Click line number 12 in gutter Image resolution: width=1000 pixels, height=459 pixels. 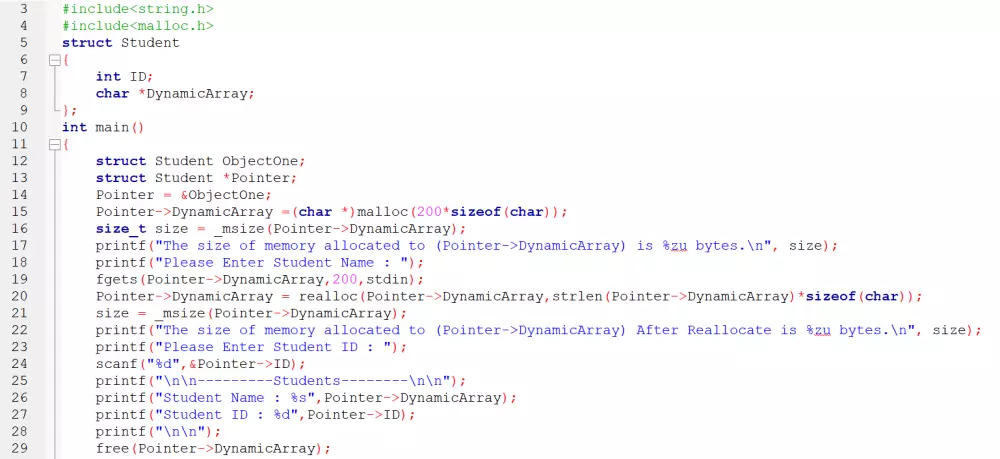coord(20,161)
